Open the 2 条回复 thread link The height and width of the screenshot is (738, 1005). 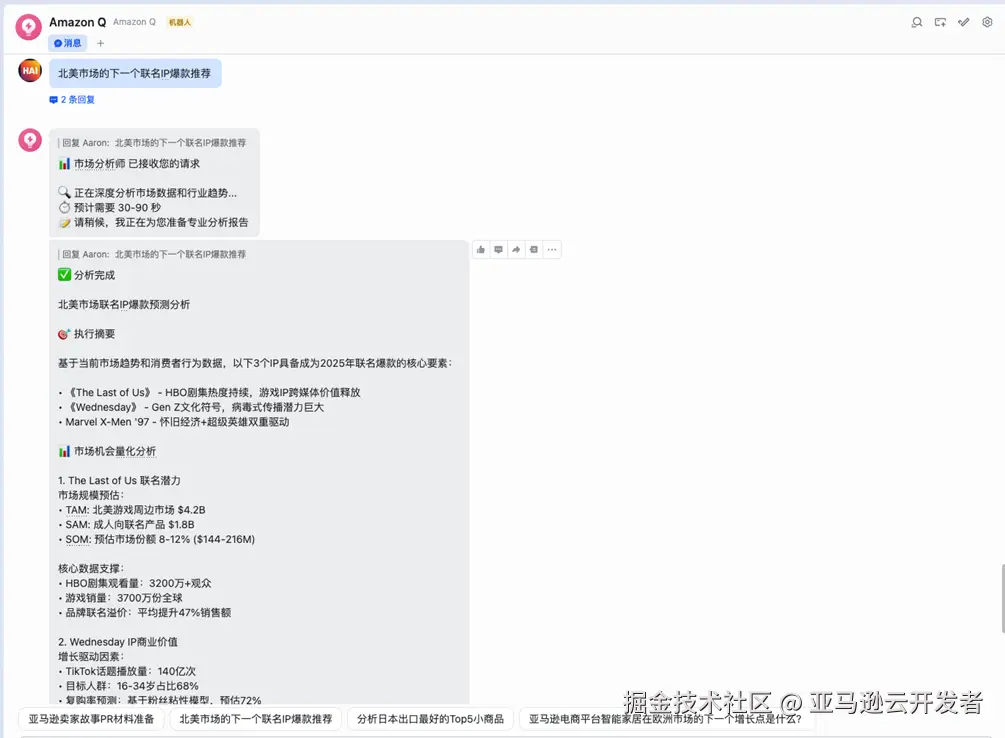(72, 99)
